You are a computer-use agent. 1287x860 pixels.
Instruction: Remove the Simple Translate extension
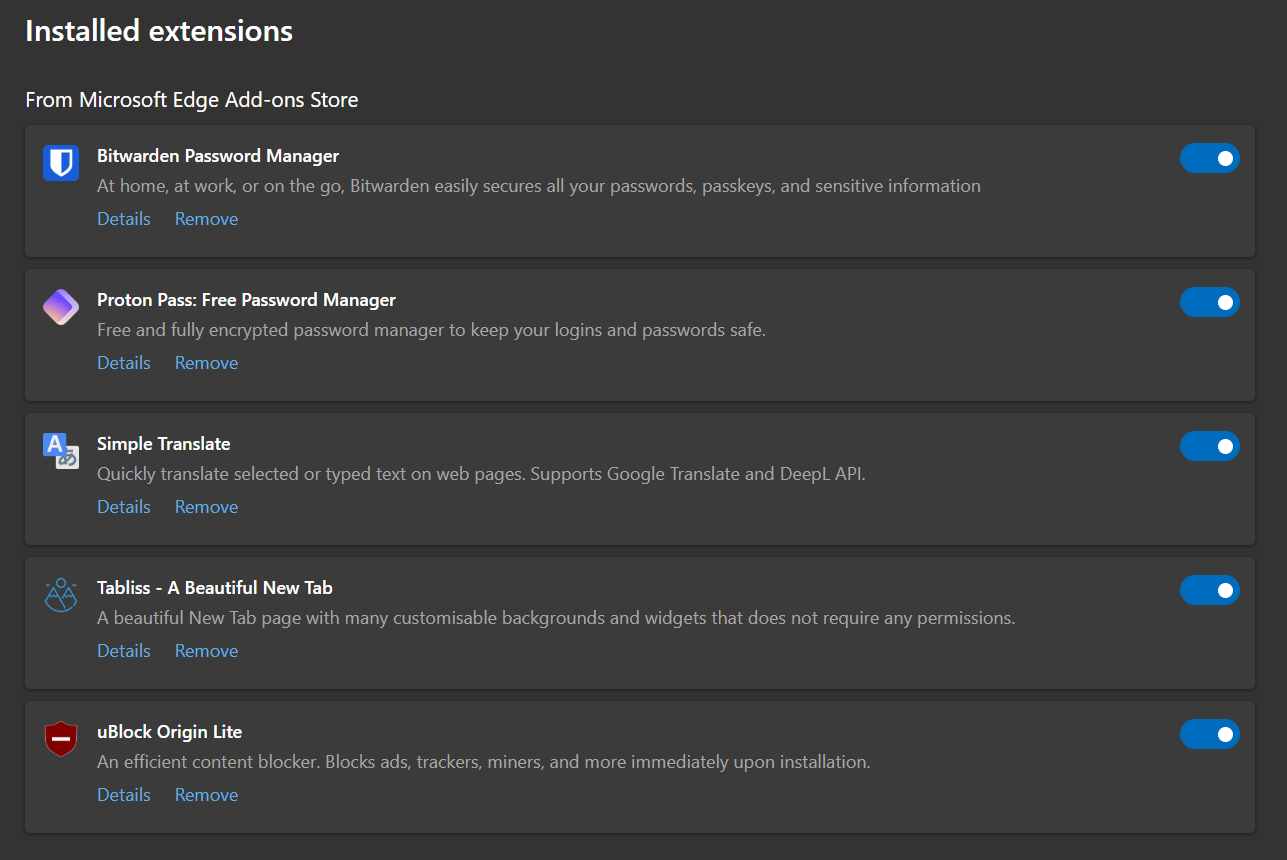[x=207, y=507]
